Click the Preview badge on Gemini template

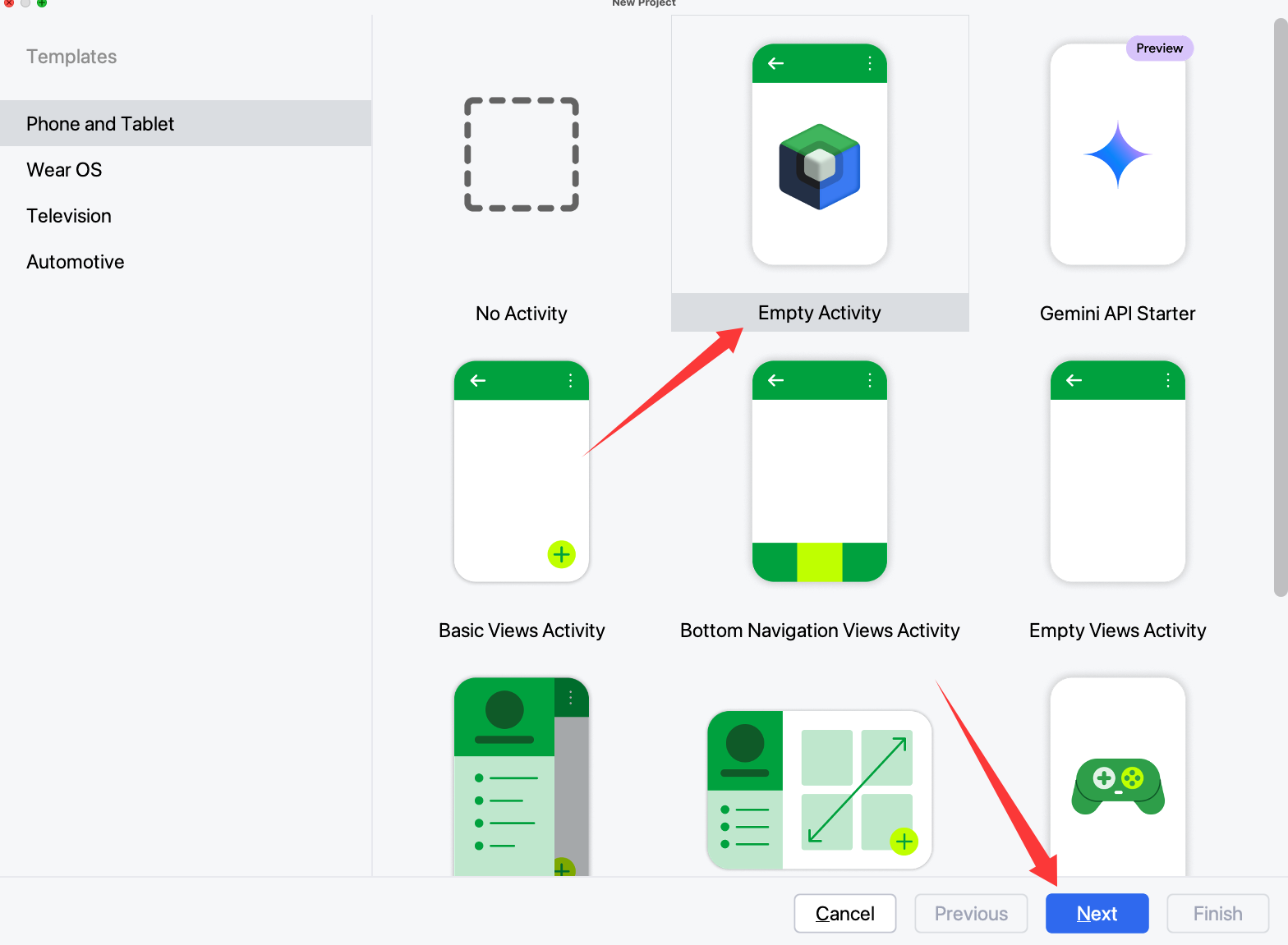pos(1159,48)
